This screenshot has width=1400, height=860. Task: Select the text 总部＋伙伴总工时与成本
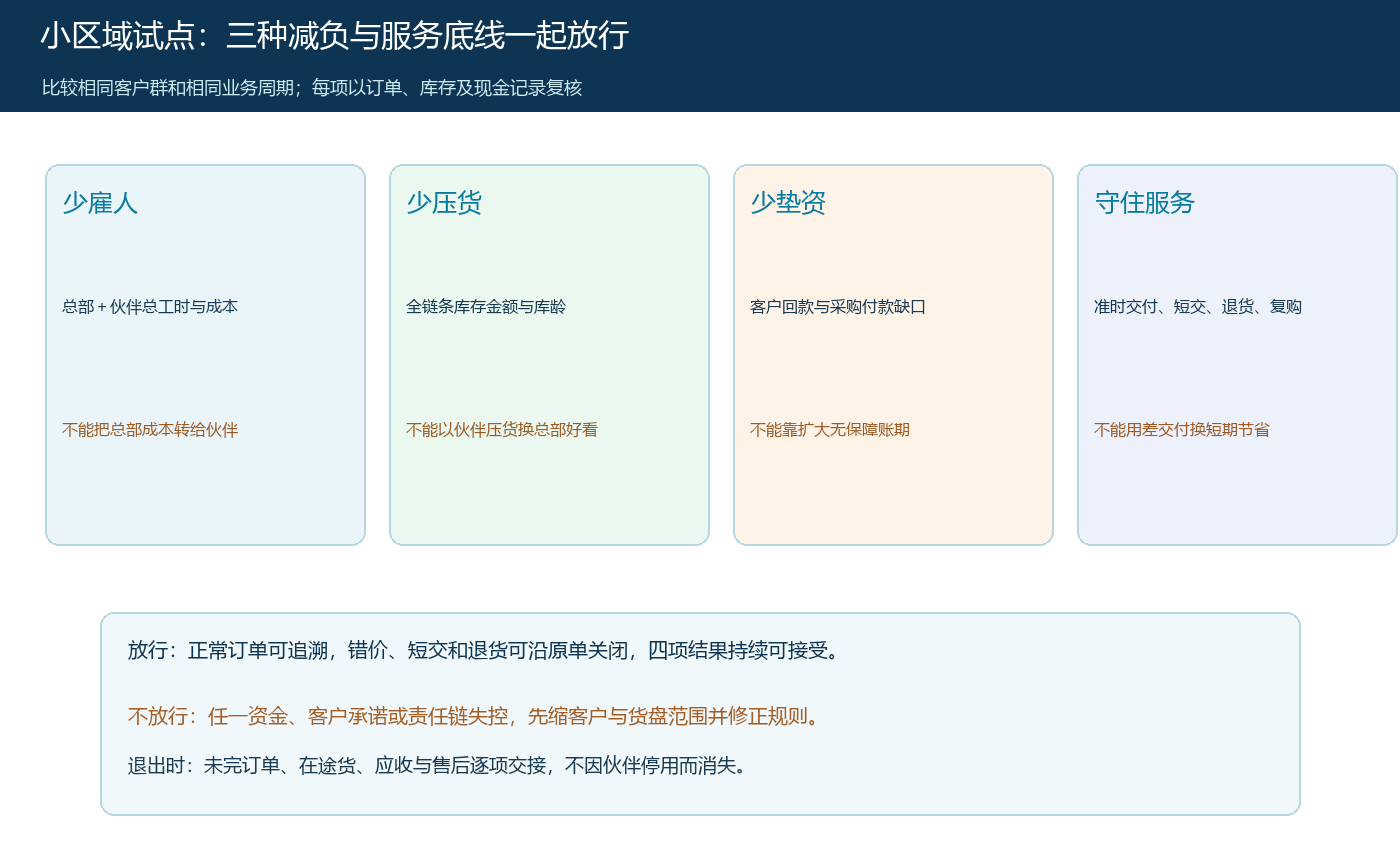(x=150, y=307)
